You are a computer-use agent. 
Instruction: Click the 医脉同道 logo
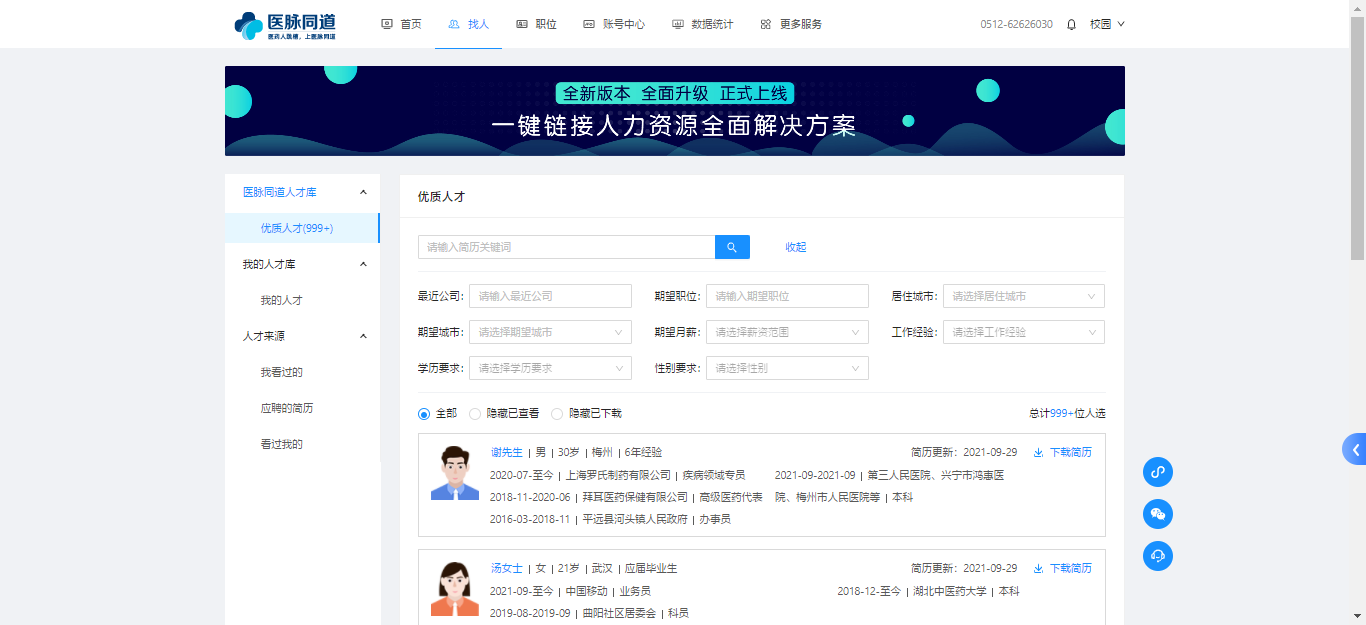285,24
